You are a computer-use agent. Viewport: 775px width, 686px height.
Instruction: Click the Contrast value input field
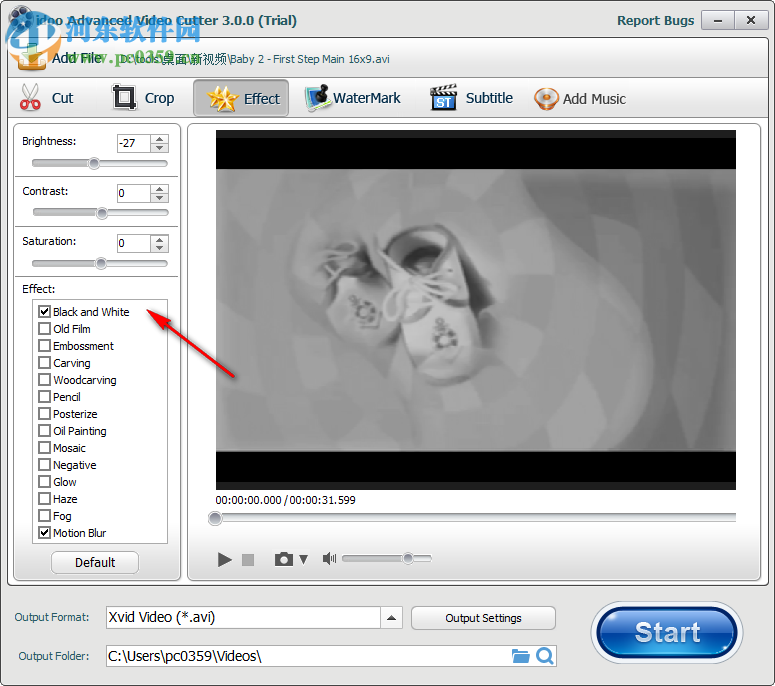click(x=134, y=193)
